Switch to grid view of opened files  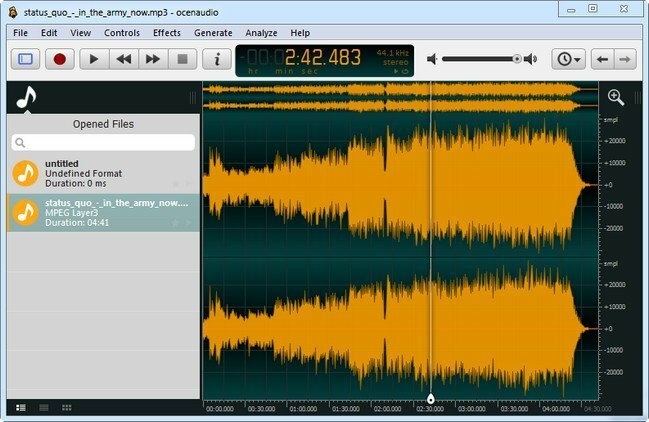(67, 408)
